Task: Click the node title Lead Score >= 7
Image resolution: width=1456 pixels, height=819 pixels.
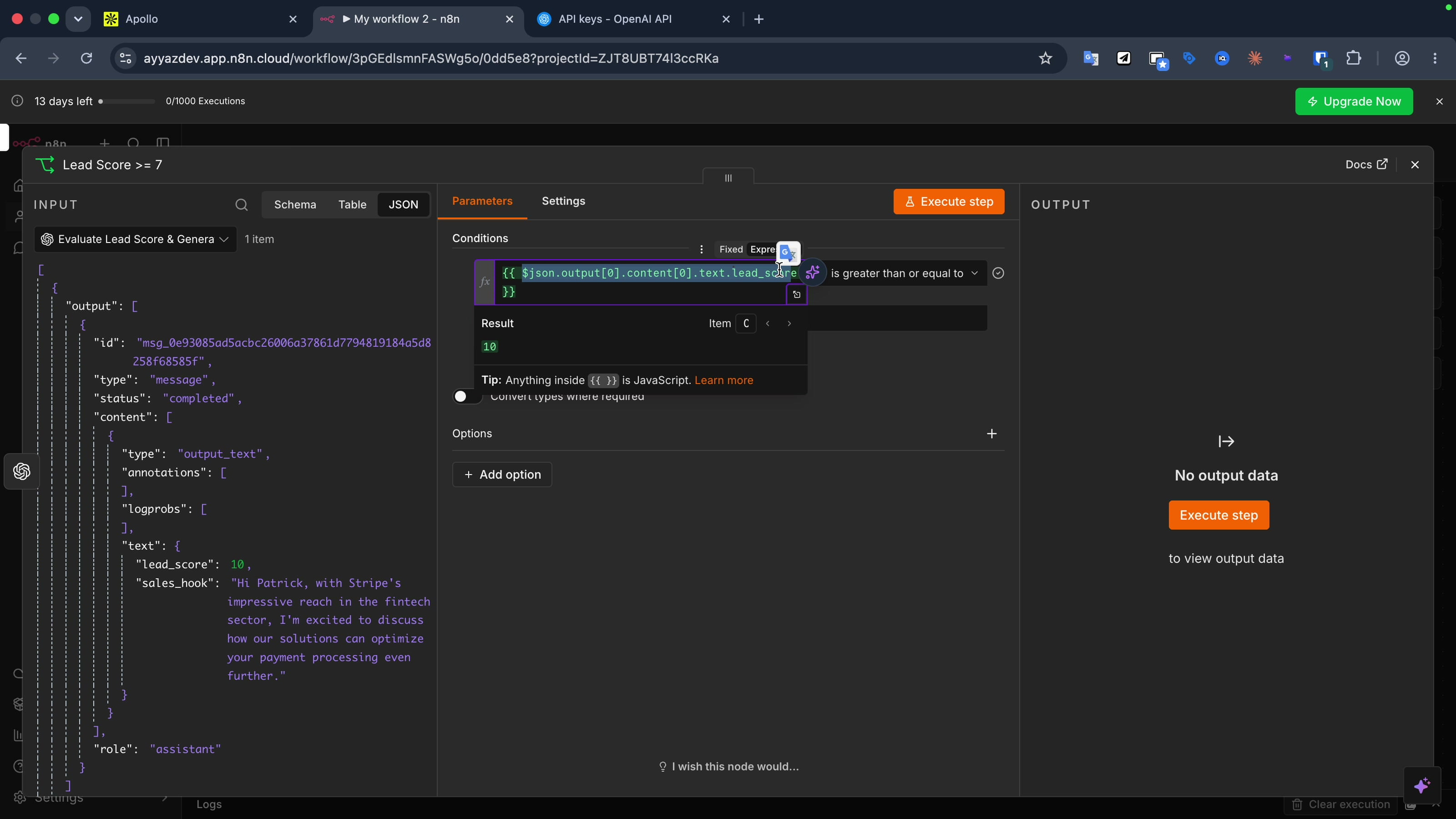Action: 112,164
